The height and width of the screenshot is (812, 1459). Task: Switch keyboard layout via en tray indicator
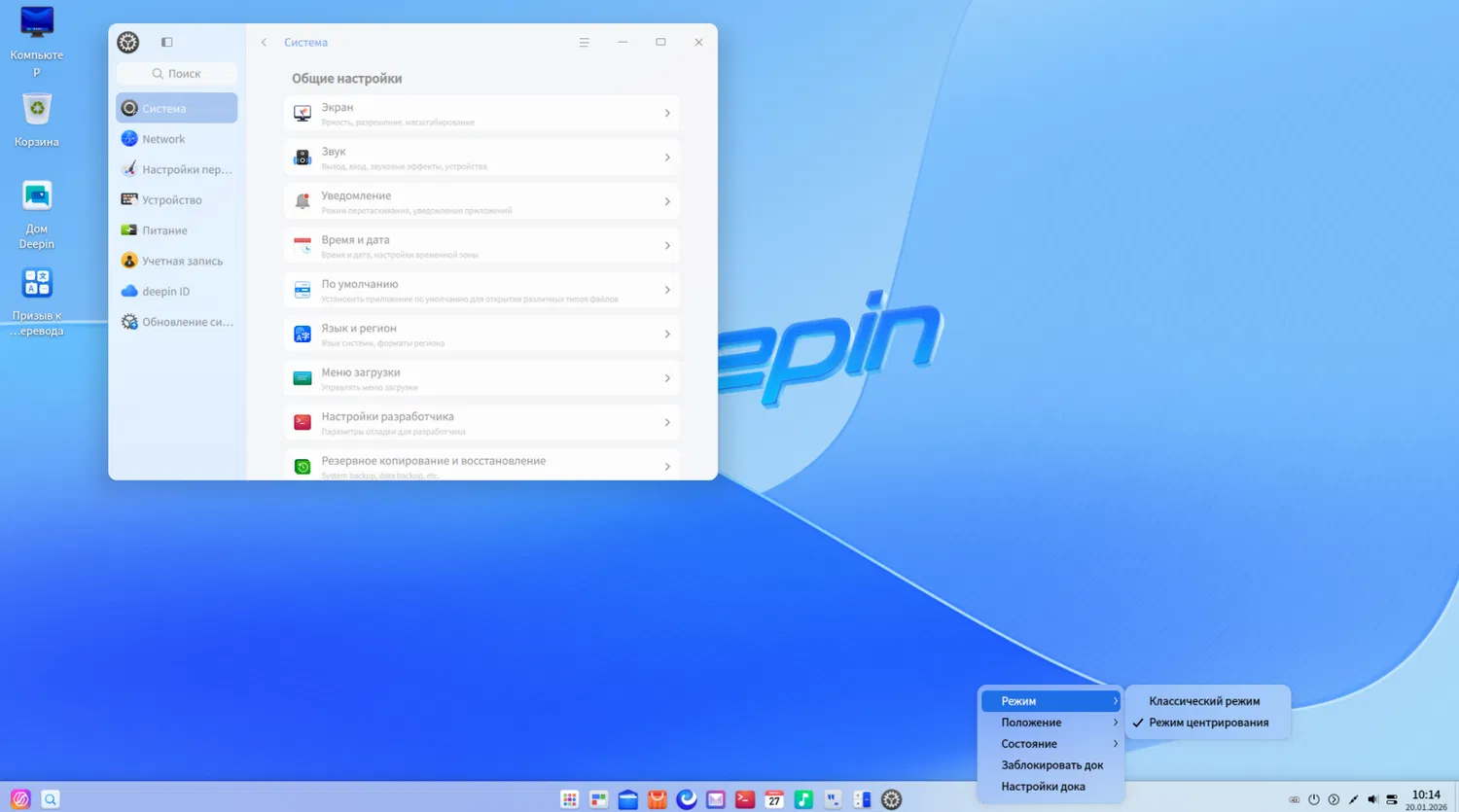(x=1294, y=799)
